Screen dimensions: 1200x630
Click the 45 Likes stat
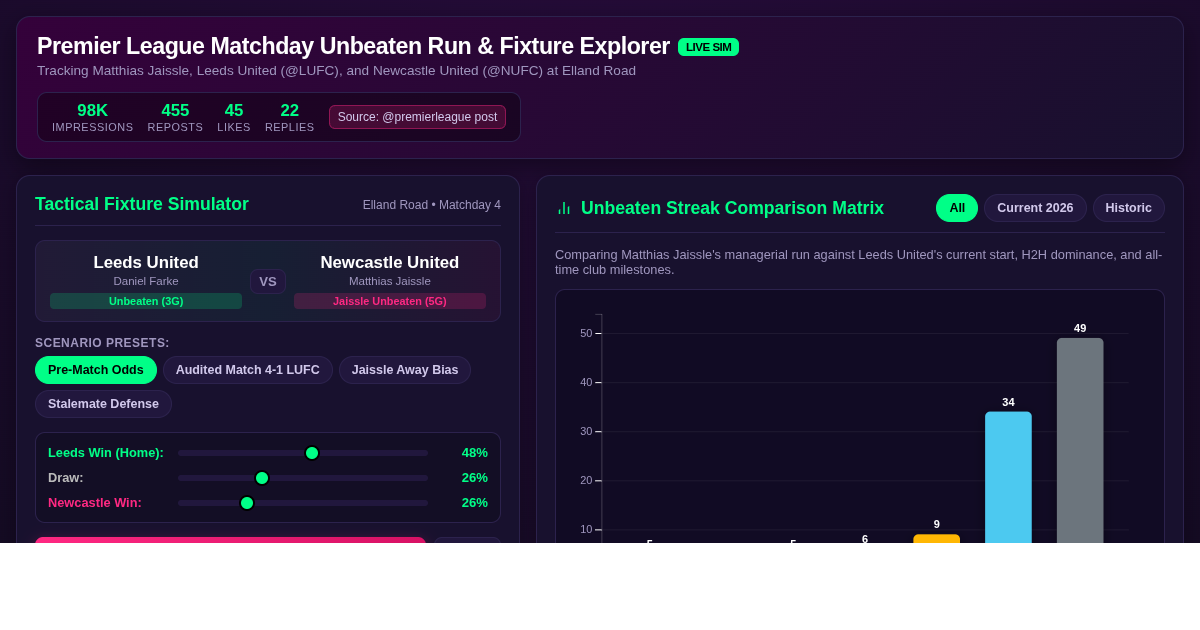tap(234, 117)
